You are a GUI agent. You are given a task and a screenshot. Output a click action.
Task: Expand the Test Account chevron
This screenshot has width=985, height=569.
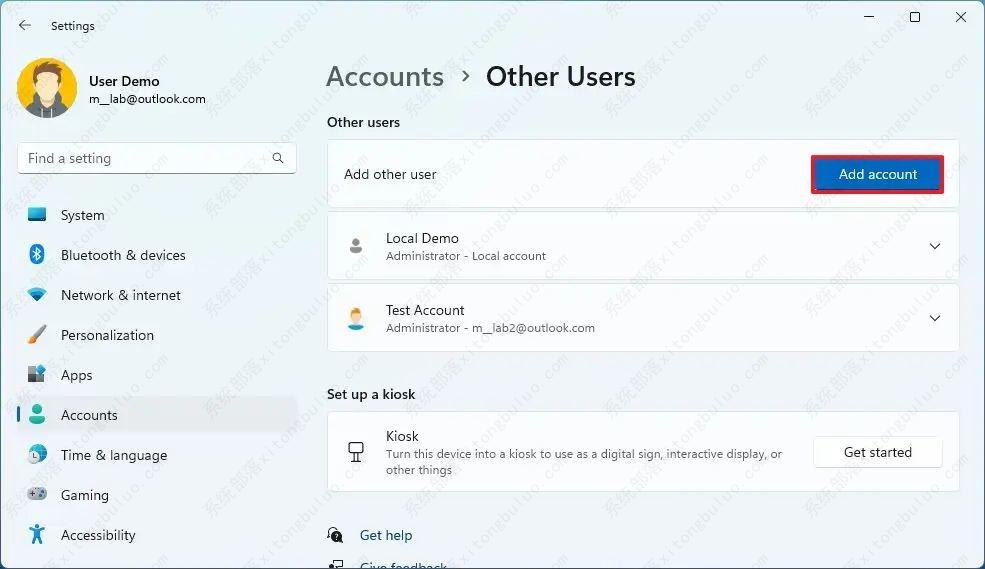935,318
